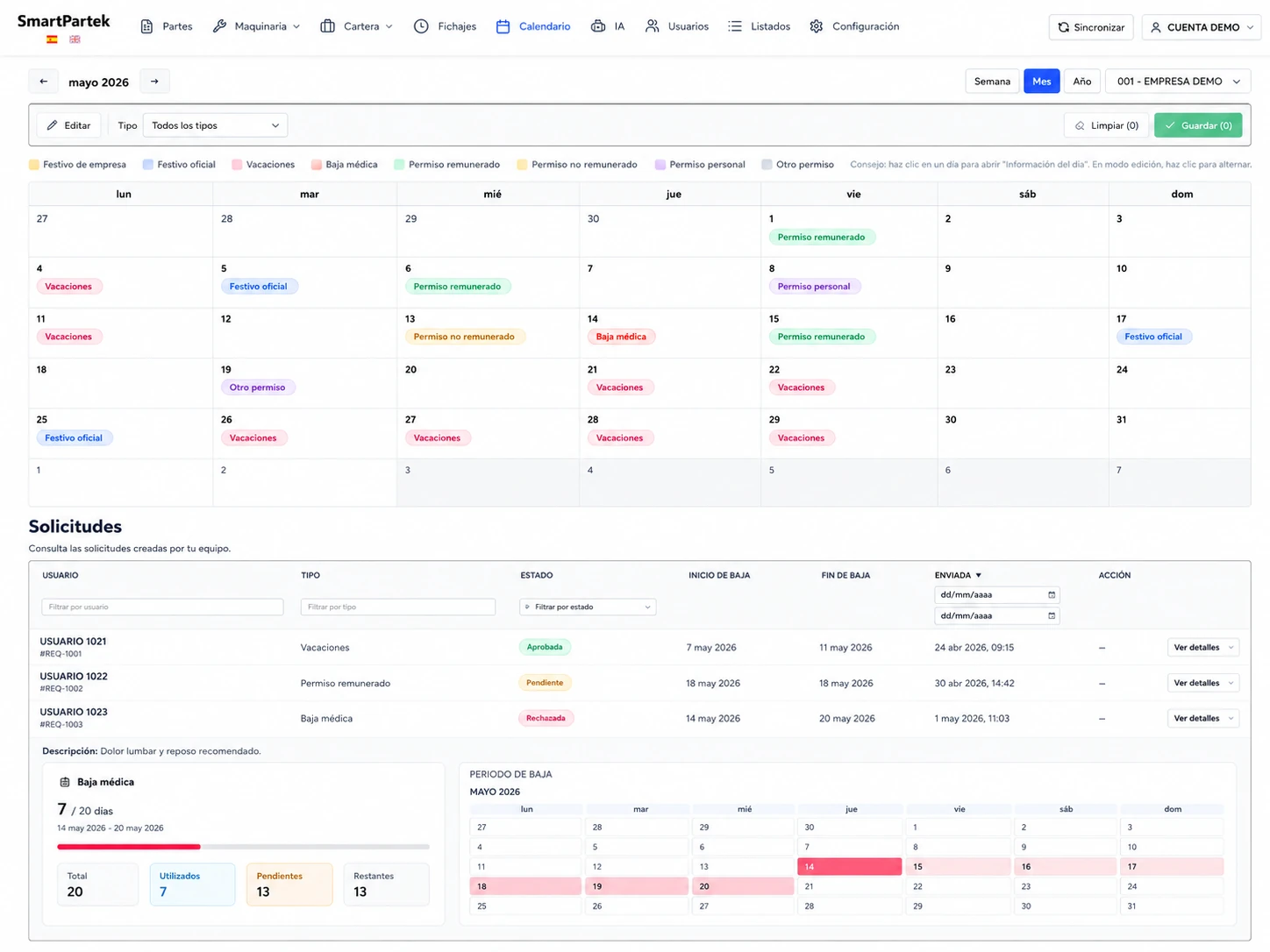Switch to Mes view
1270x952 pixels.
coord(1042,82)
